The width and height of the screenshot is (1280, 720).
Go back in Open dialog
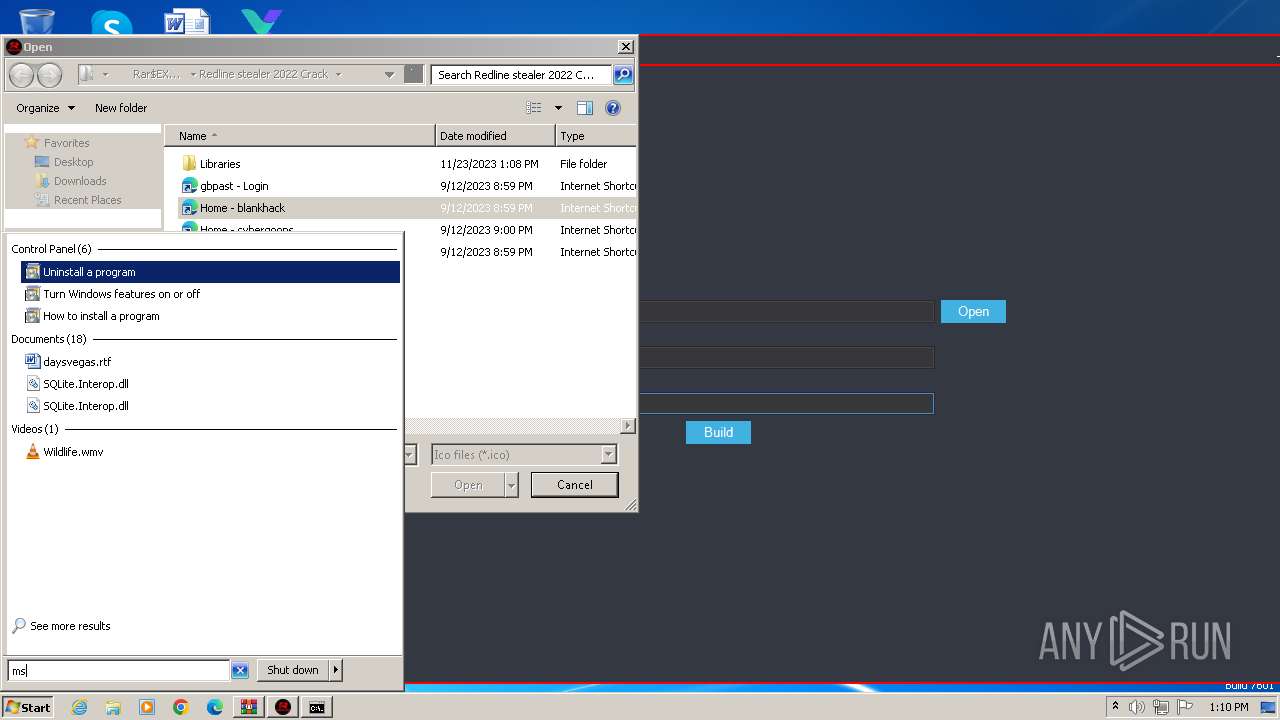21,75
